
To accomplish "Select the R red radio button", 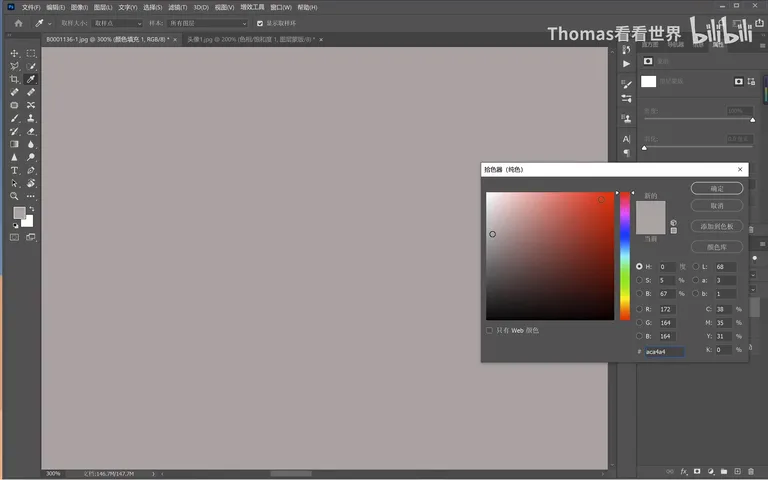I will tap(639, 309).
